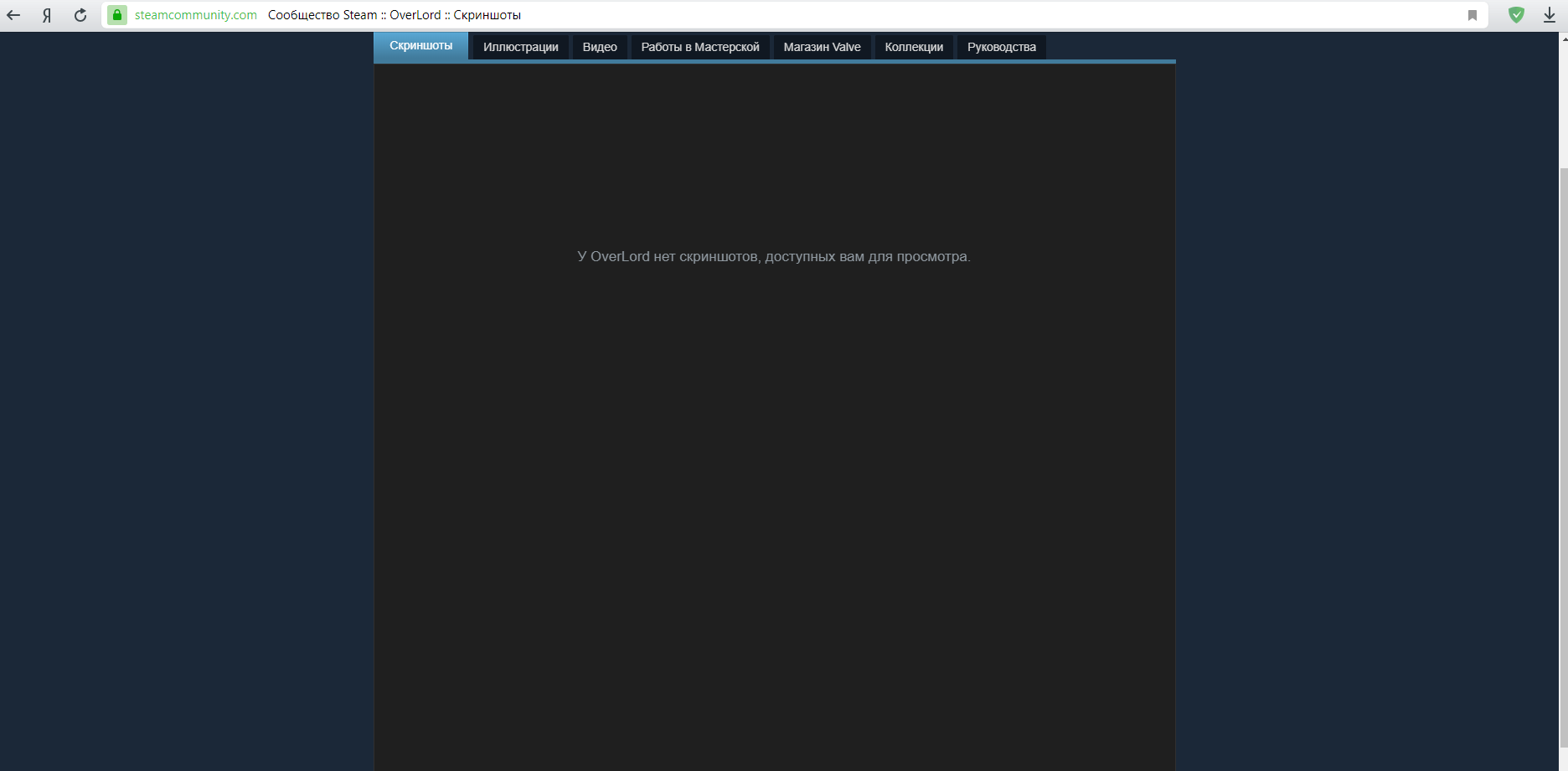Click the scrollbar up arrow
The height and width of the screenshot is (771, 1568).
pyautogui.click(x=1563, y=38)
